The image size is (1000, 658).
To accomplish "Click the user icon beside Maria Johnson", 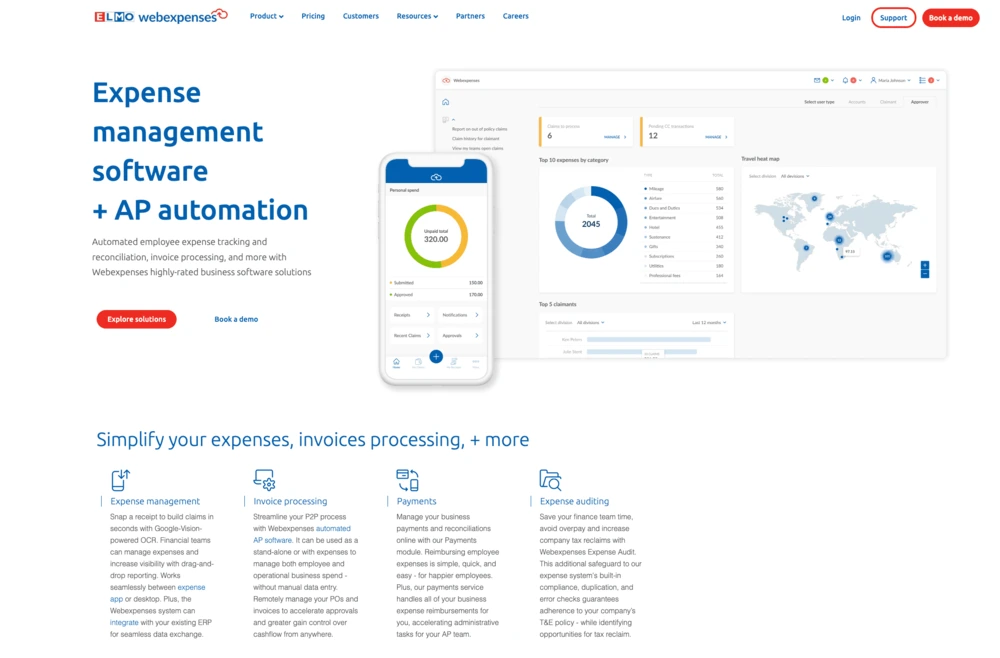I will 873,80.
